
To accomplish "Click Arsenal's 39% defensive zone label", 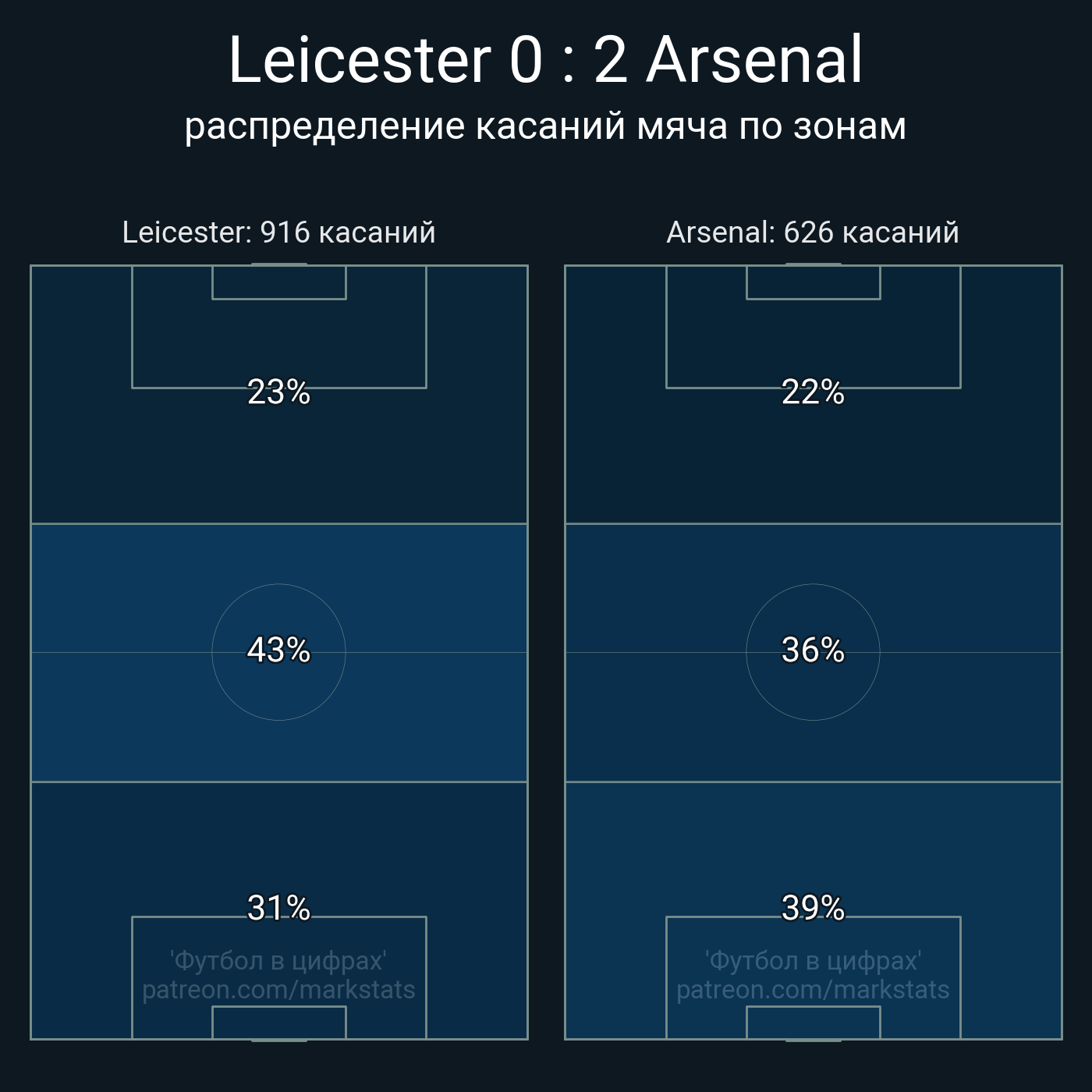I will point(813,908).
